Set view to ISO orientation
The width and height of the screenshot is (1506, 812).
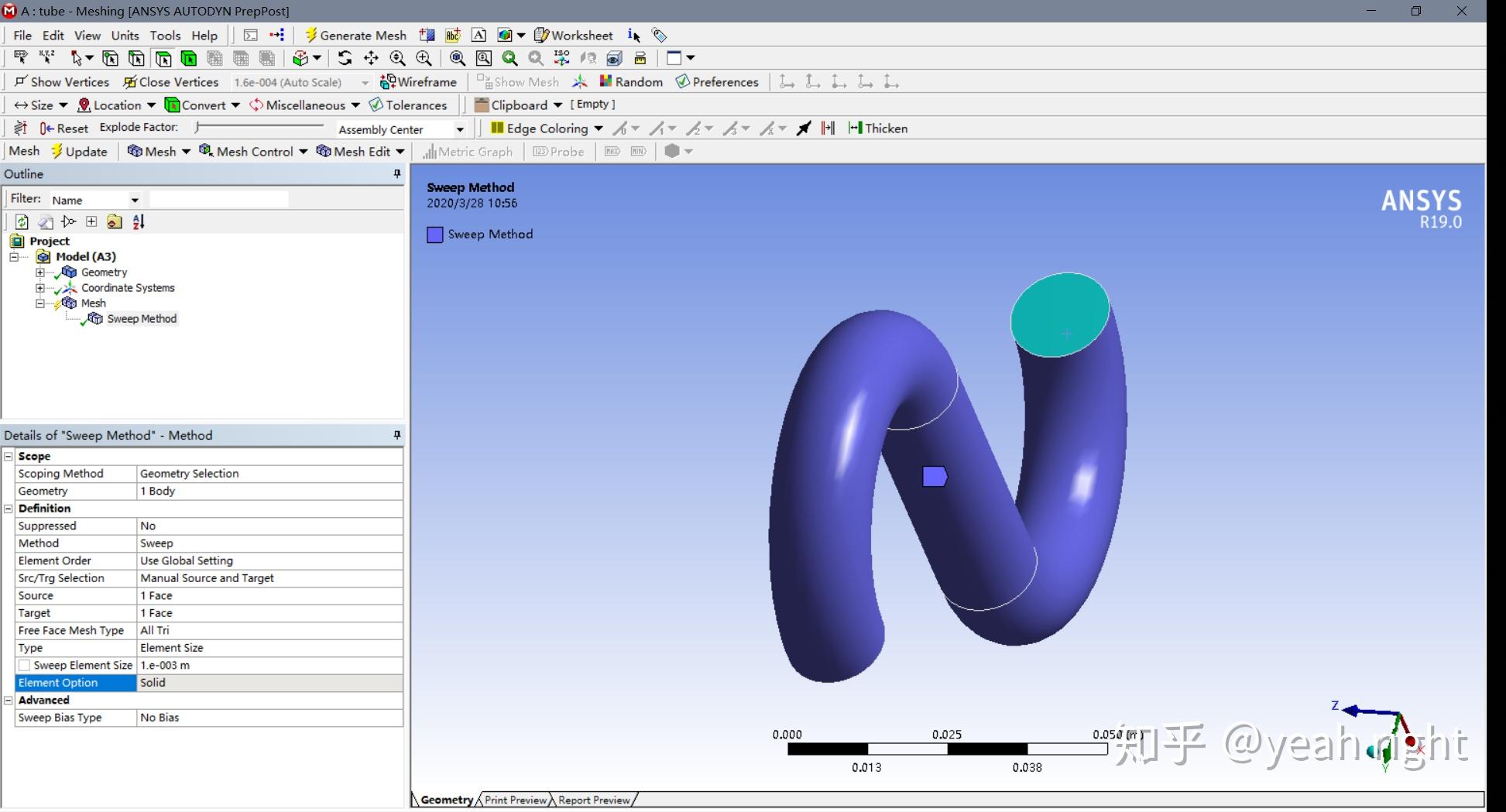point(562,58)
